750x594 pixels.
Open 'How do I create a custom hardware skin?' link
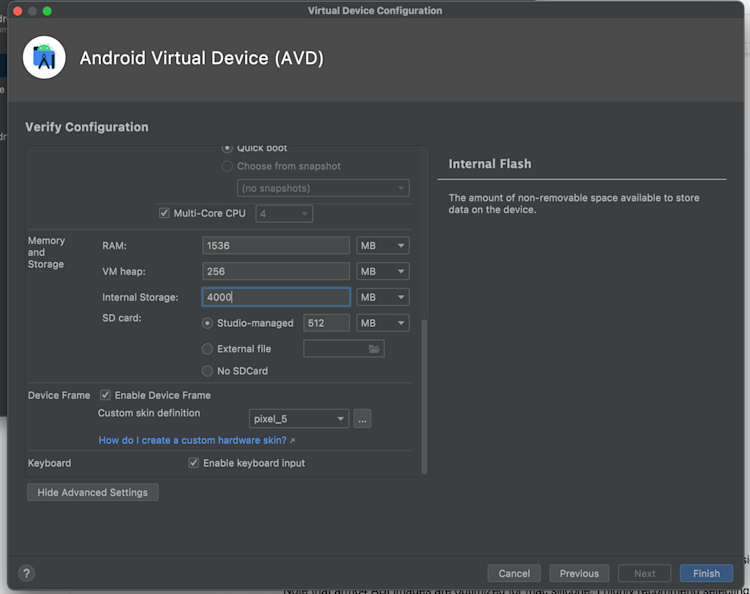[x=193, y=440]
